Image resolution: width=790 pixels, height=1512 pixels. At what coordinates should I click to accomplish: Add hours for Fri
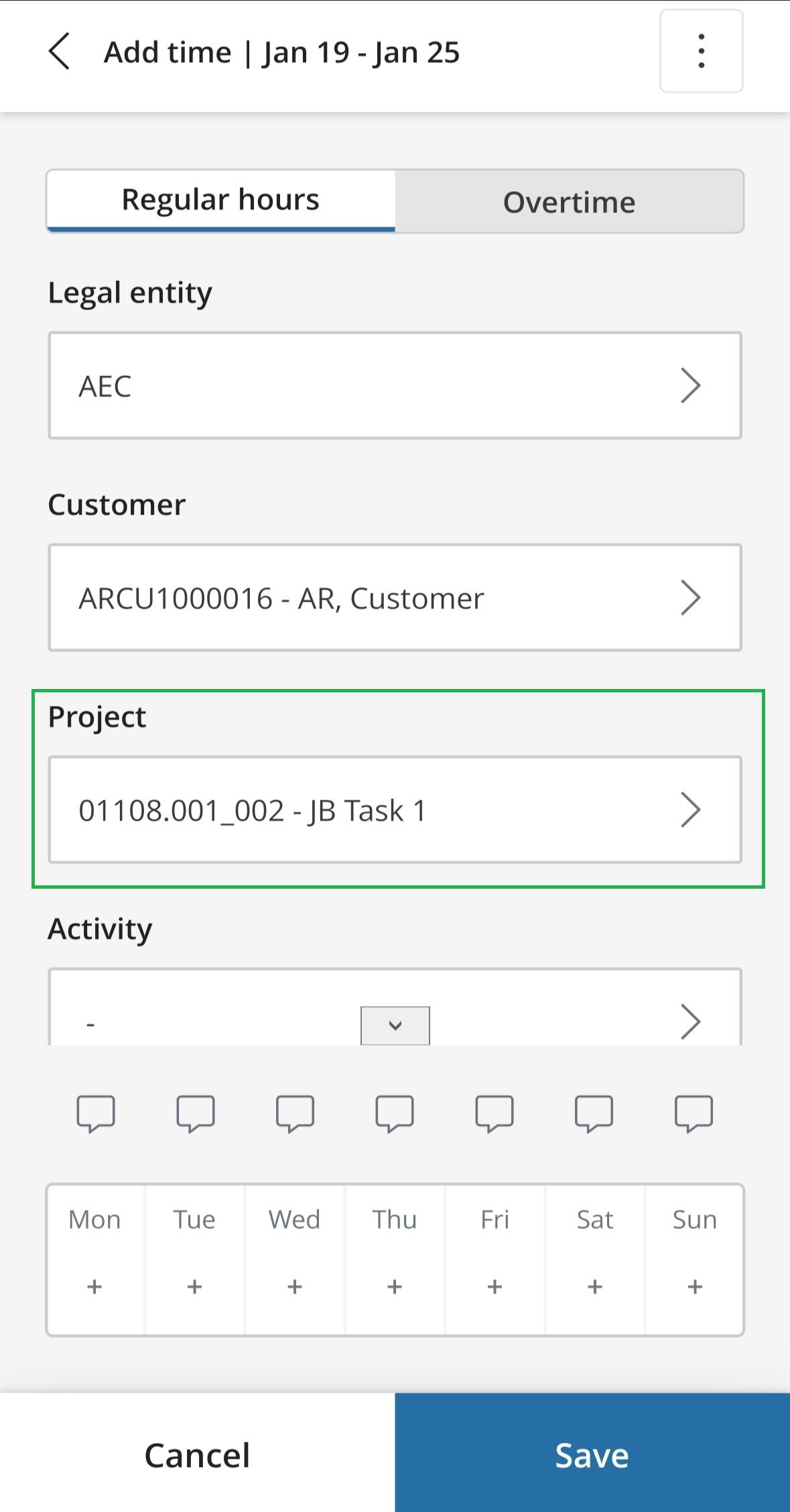tap(495, 1286)
